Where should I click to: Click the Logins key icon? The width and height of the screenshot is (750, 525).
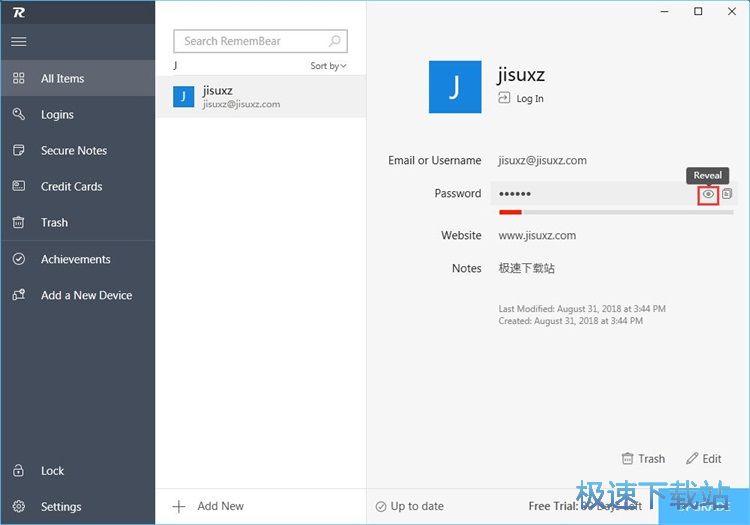coord(19,114)
